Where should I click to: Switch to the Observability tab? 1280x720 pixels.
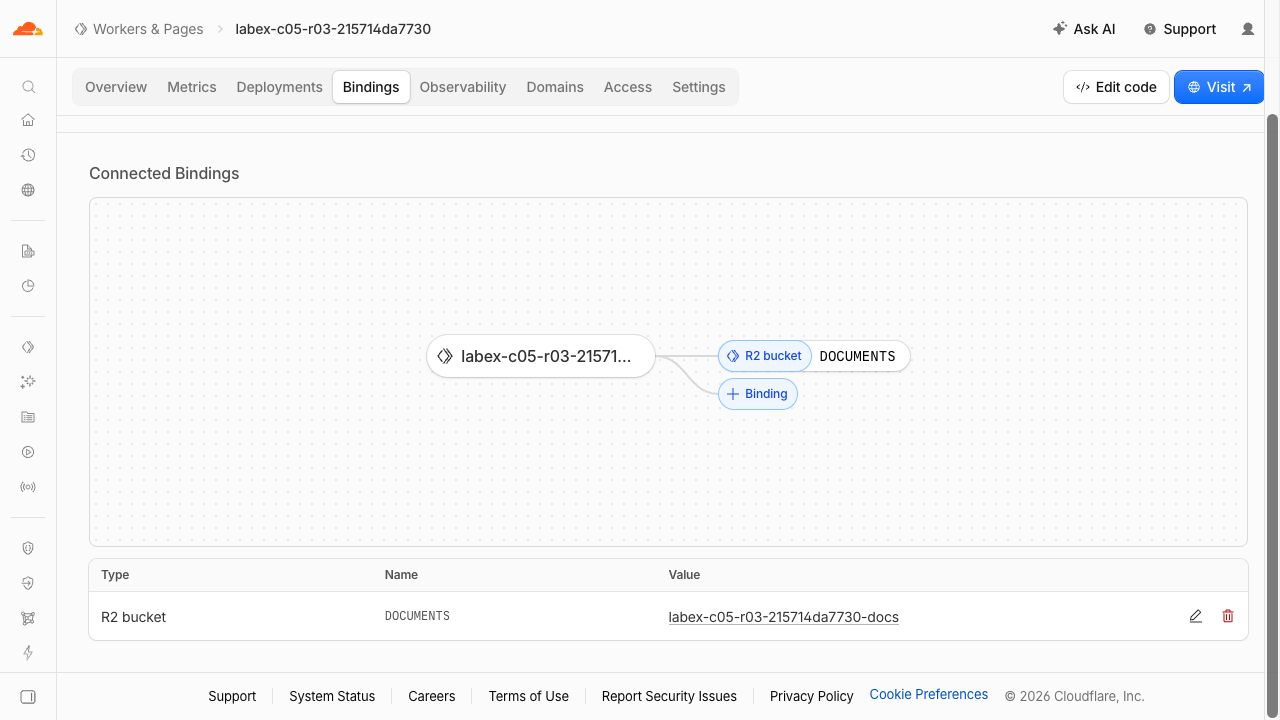[x=463, y=87]
